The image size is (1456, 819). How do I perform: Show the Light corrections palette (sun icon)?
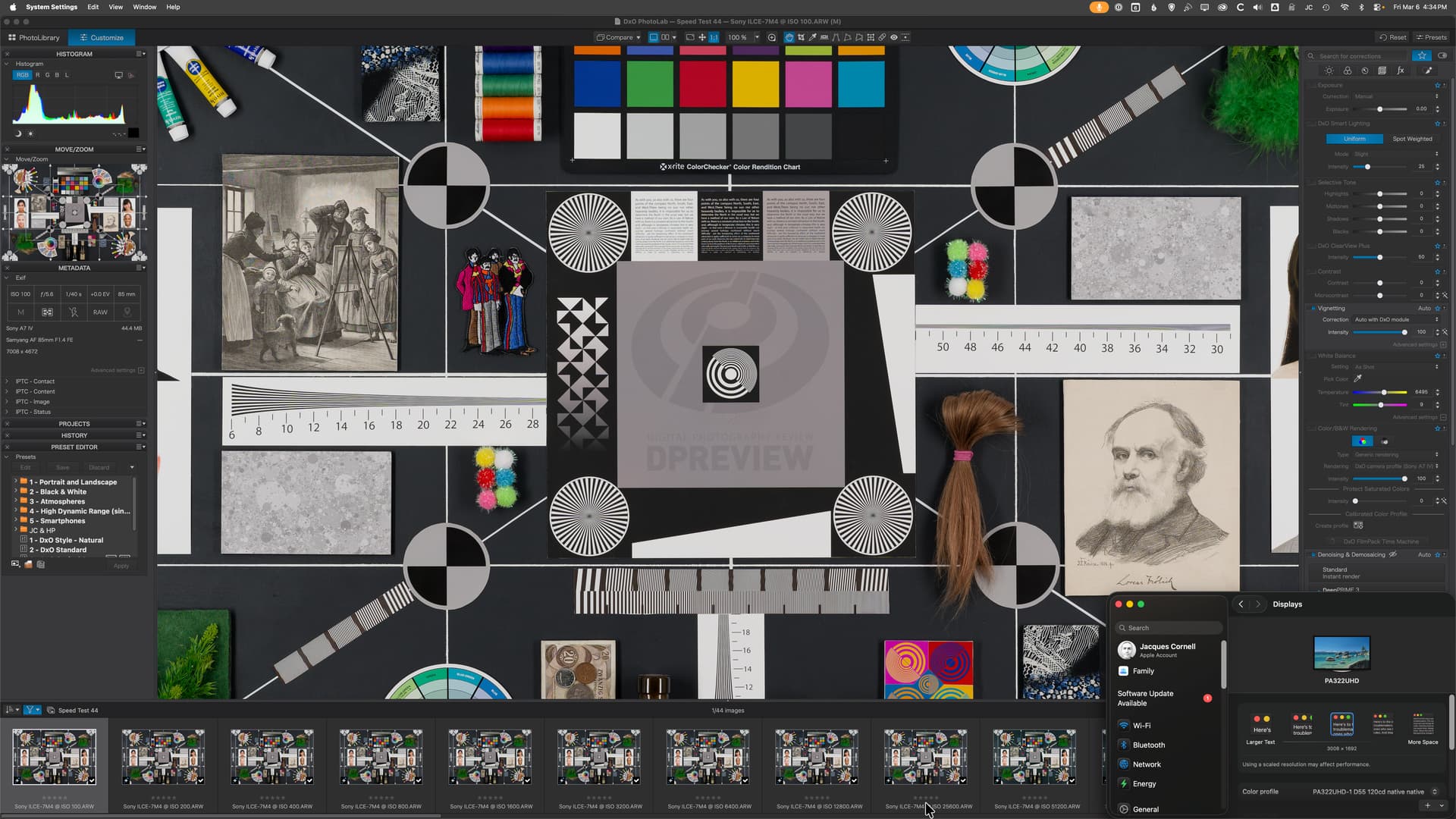1329,71
